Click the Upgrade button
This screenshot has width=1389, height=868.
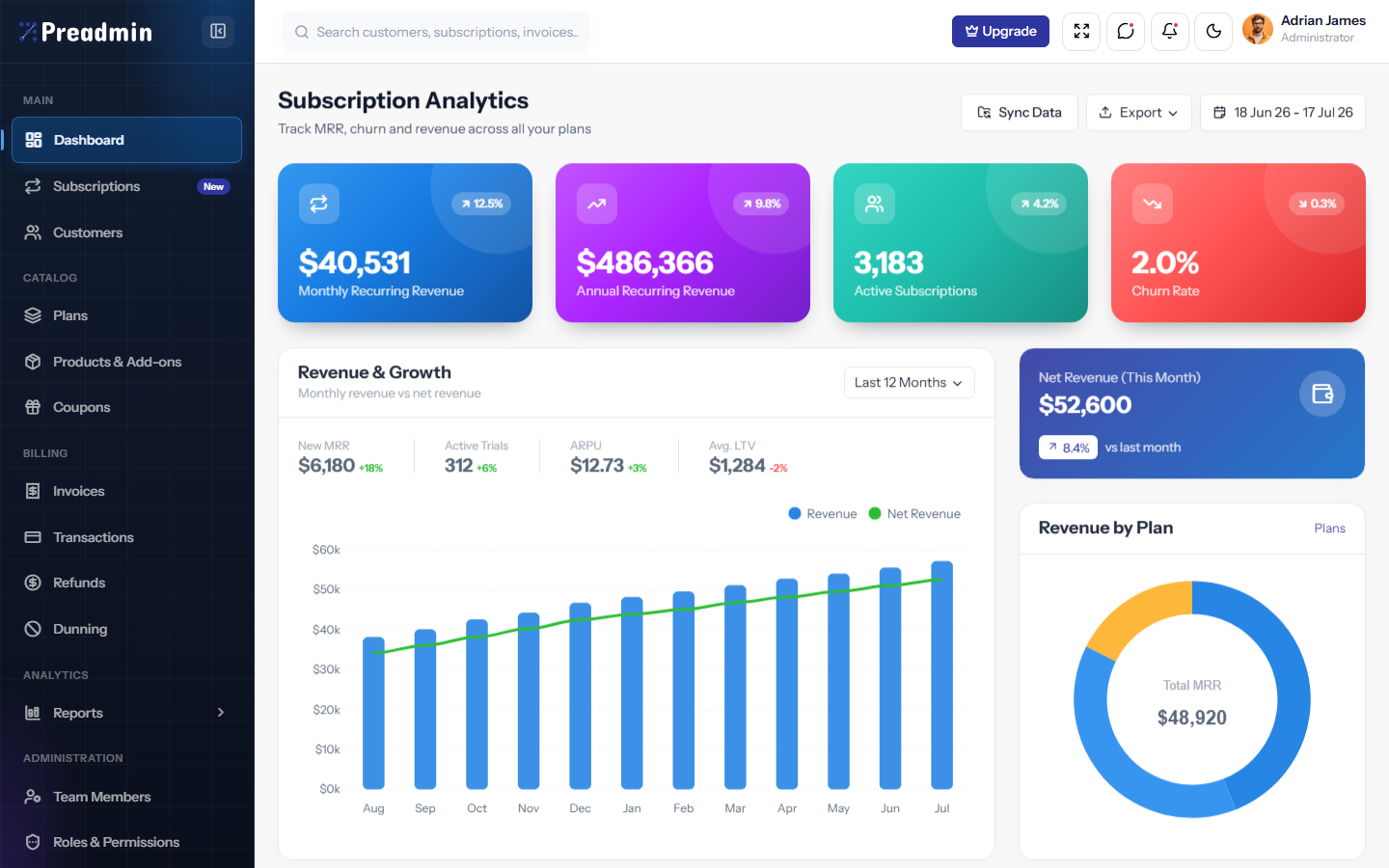tap(1000, 31)
